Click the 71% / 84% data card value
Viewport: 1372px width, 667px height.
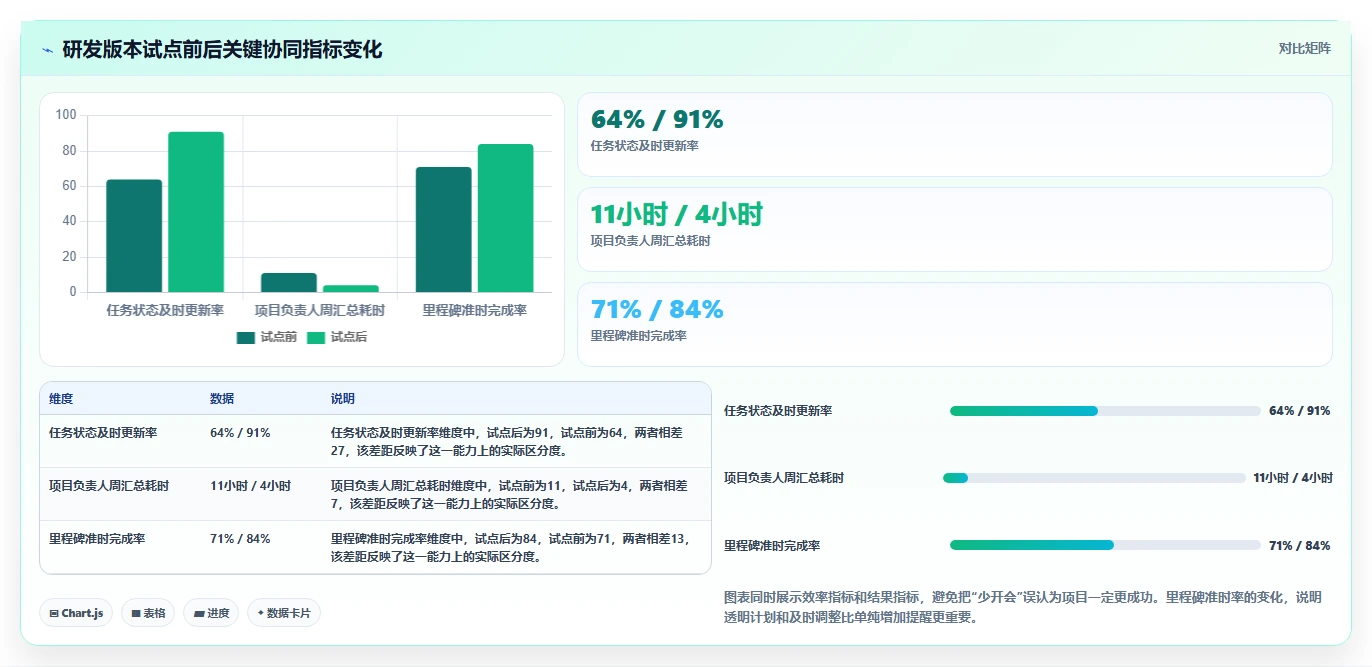pos(657,310)
